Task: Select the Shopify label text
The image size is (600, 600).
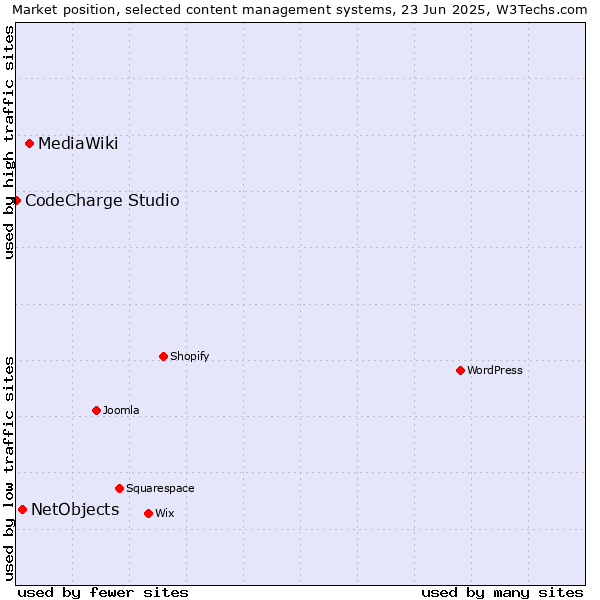Action: coord(189,356)
